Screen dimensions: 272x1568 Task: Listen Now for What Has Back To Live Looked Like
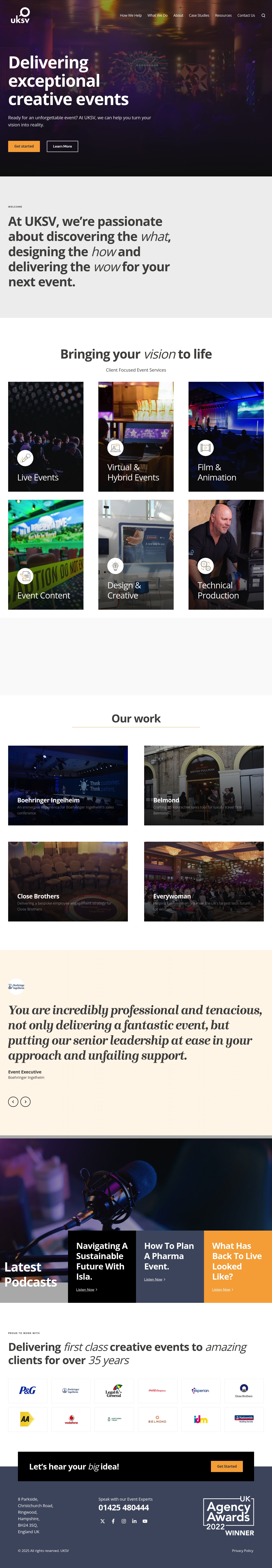223,1290
